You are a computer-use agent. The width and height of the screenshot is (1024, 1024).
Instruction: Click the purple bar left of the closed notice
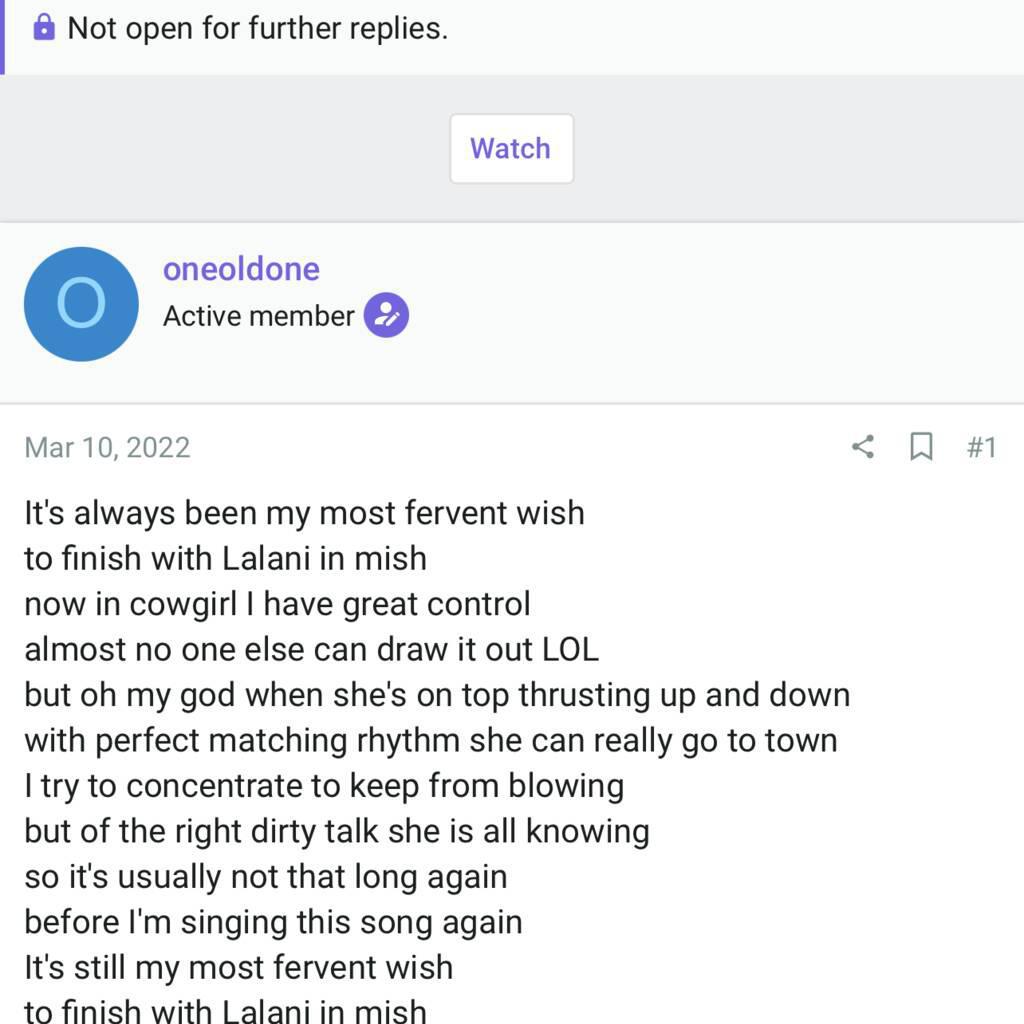click(3, 36)
